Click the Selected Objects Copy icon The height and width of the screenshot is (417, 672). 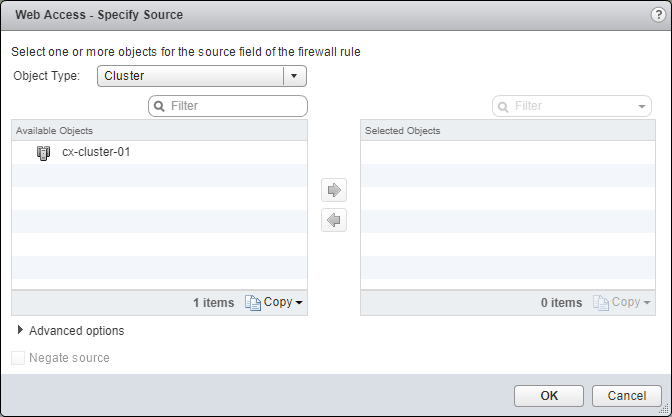[601, 303]
